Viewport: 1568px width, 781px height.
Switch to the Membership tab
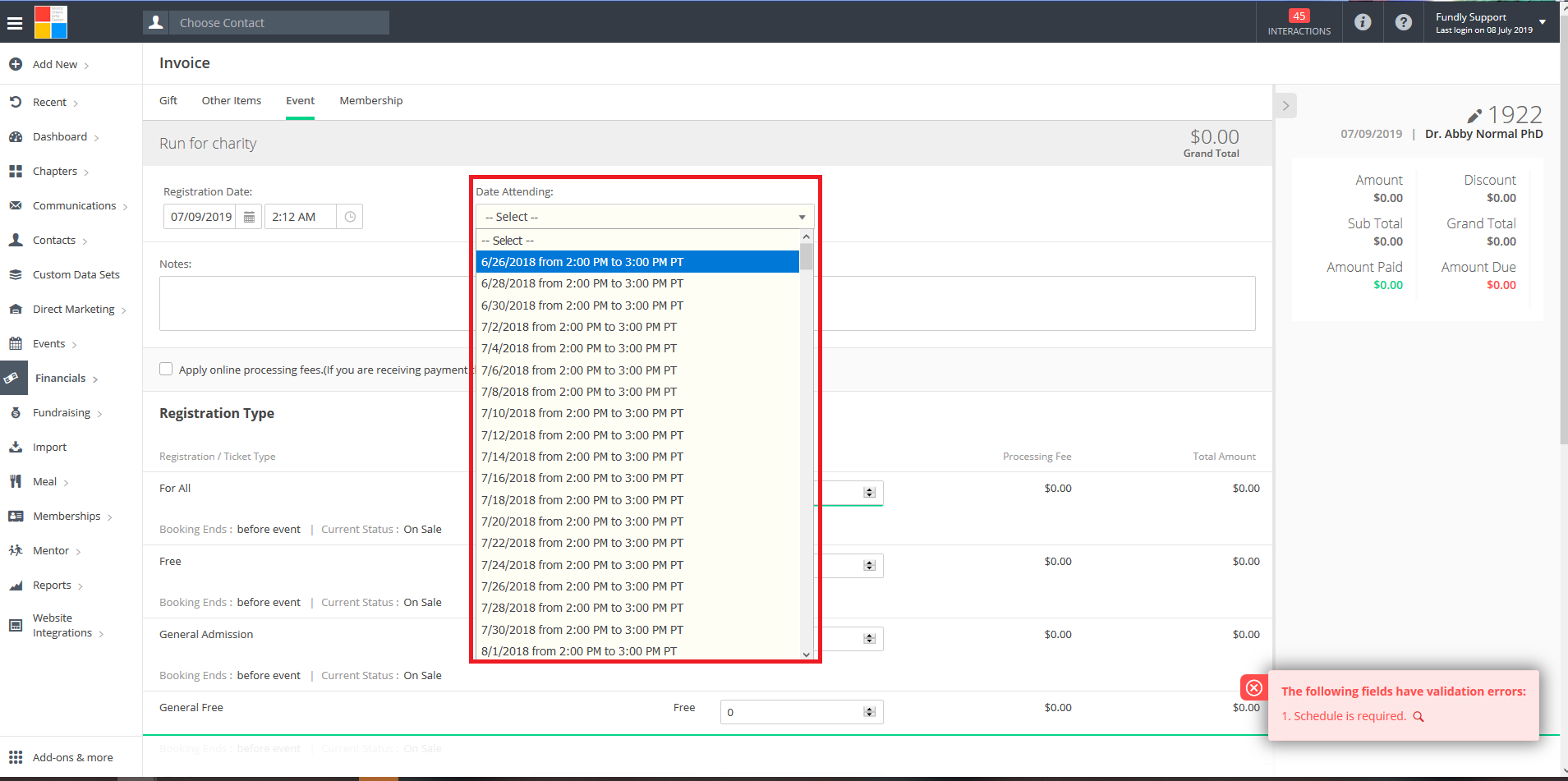pos(371,100)
